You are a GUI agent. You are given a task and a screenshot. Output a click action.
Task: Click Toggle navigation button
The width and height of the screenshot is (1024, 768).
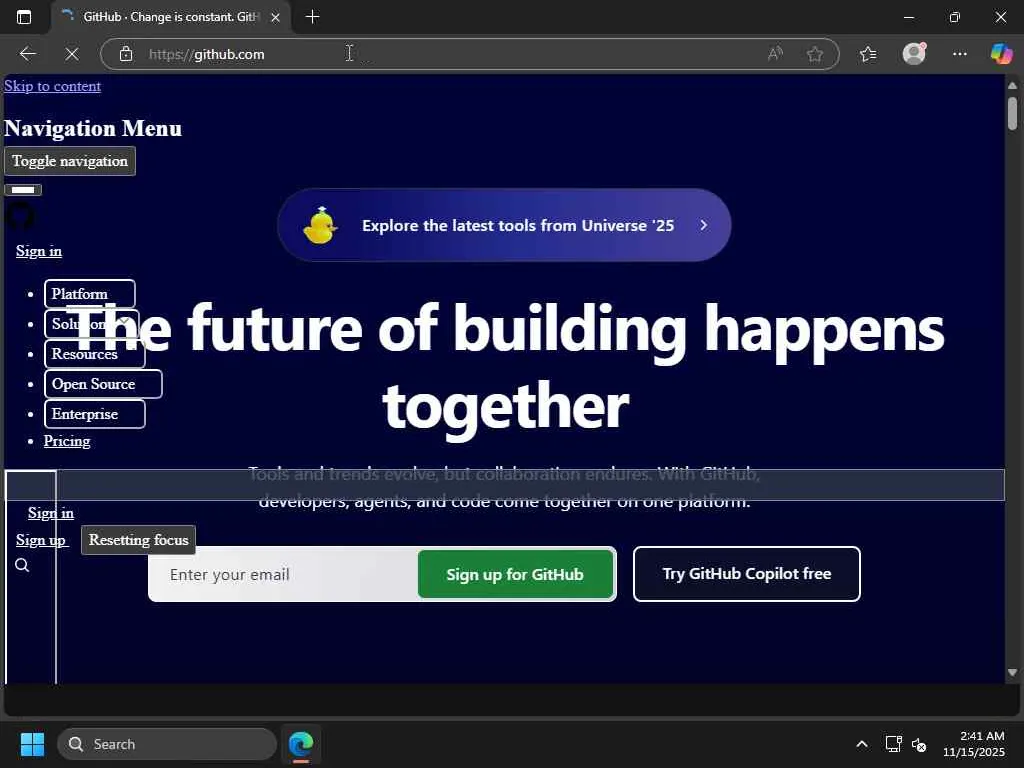[70, 161]
